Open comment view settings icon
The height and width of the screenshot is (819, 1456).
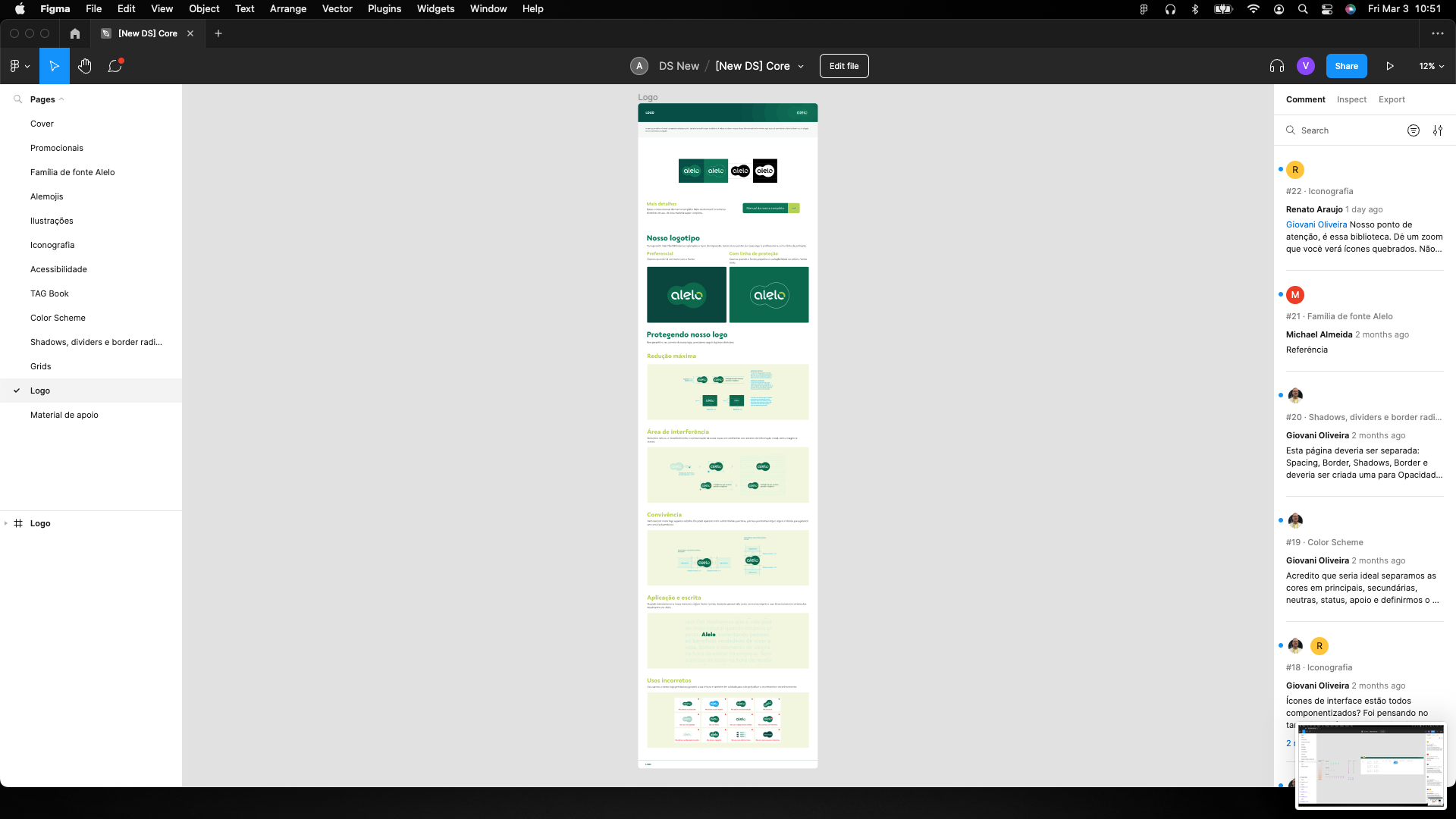[1438, 130]
